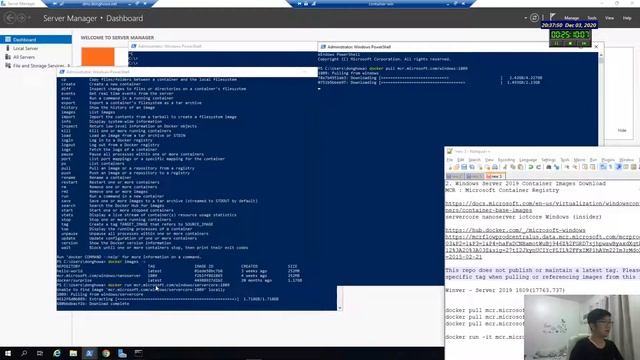Open the hub.docker.com microsoft-windows link

[x=515, y=230]
